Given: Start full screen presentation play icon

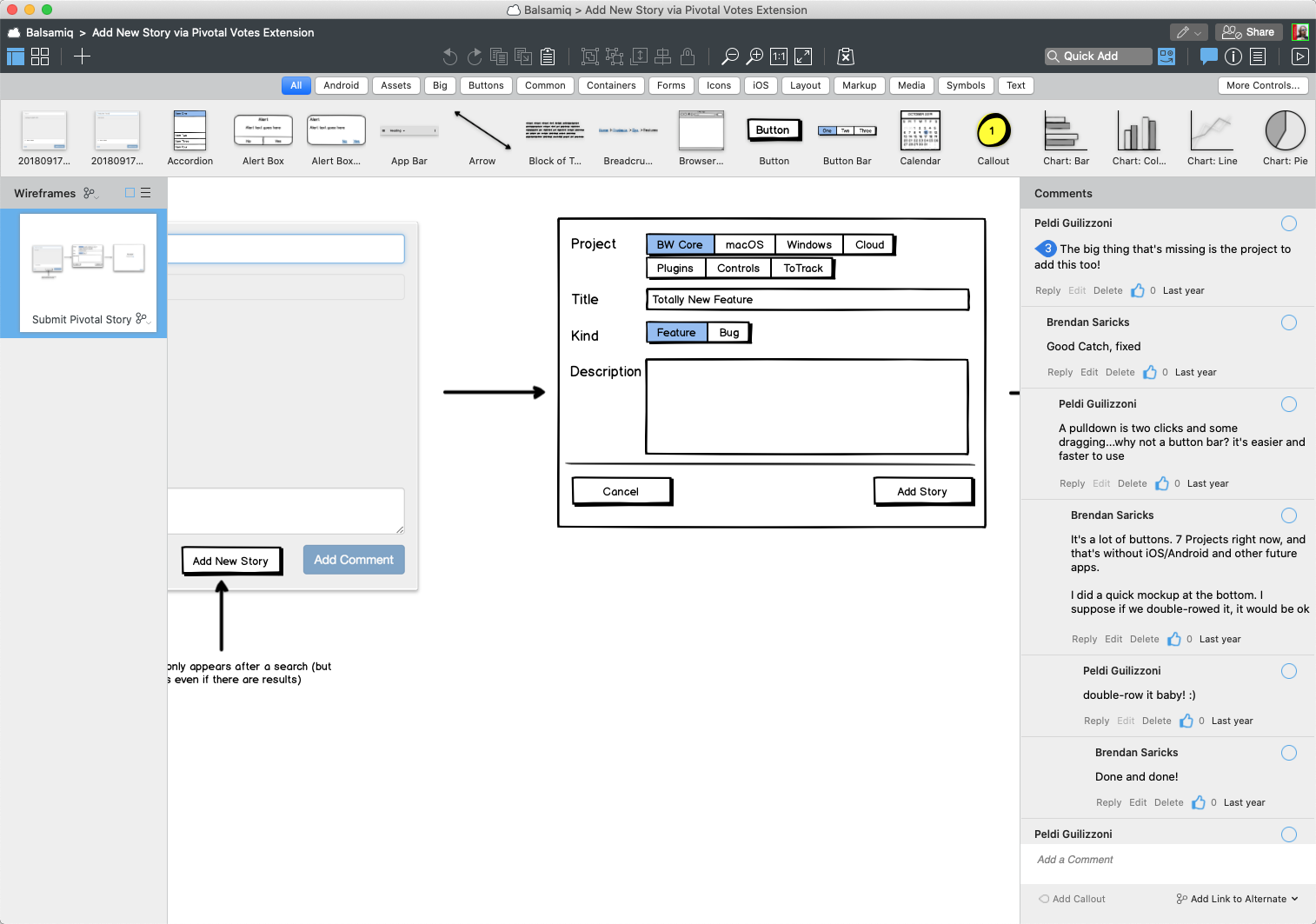Looking at the screenshot, I should click(x=1299, y=57).
